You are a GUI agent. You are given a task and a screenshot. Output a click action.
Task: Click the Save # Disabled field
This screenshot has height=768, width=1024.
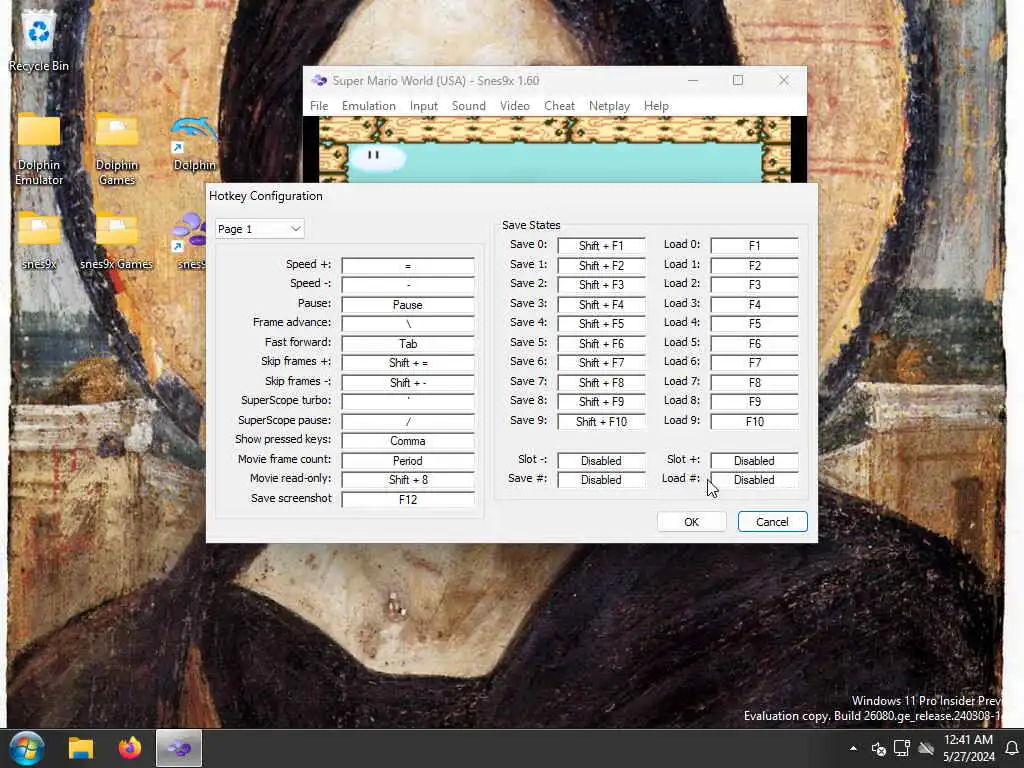pos(601,480)
